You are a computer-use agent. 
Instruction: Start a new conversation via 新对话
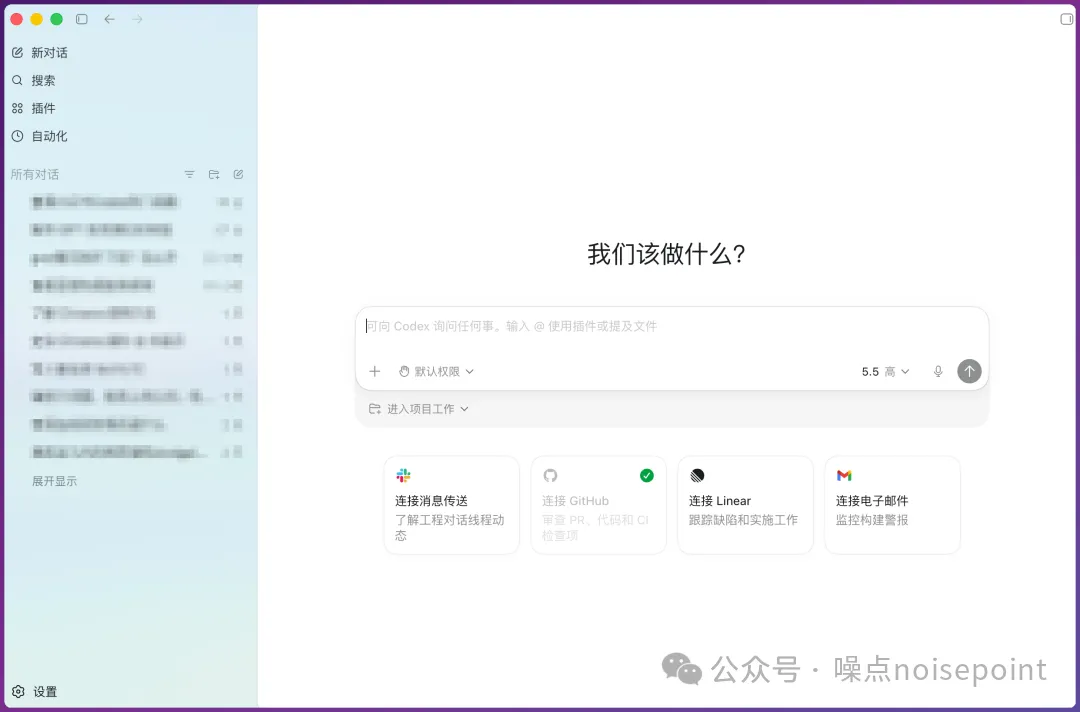40,52
